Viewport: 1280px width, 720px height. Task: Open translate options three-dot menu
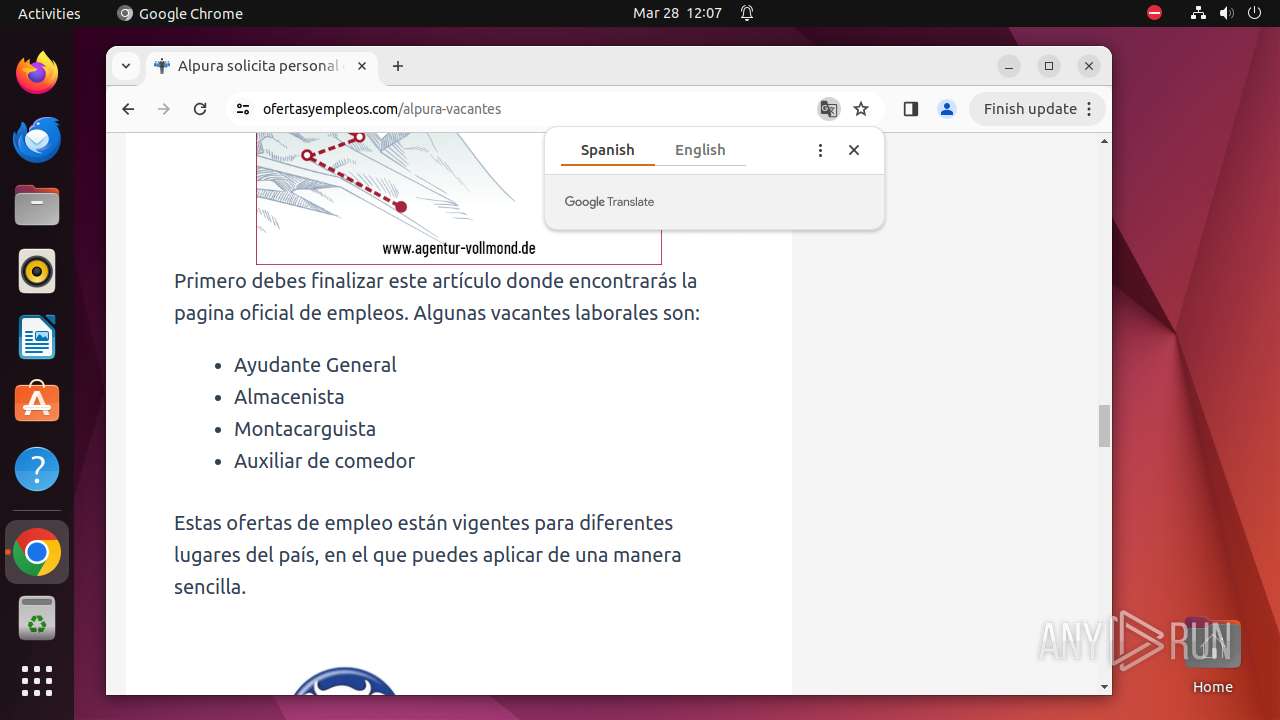(x=820, y=150)
